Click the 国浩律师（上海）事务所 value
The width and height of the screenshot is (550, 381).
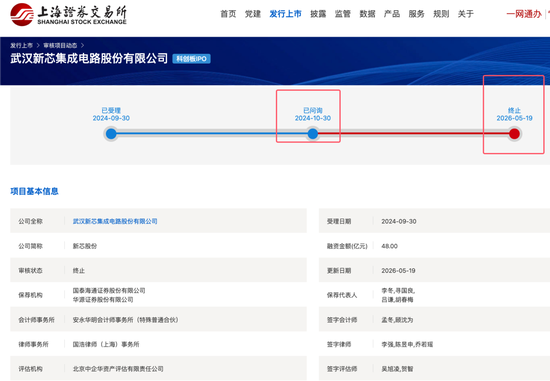[106, 344]
